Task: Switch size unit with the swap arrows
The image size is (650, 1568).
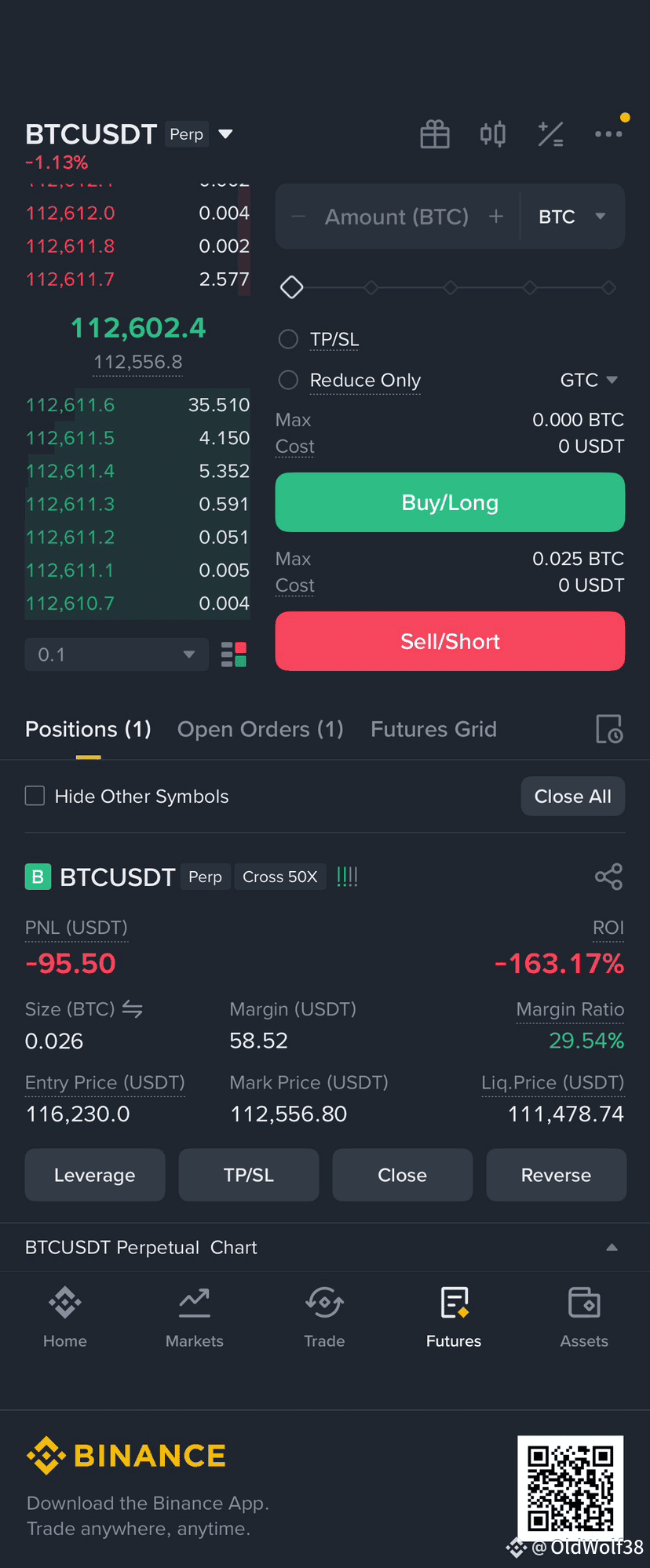Action: coord(133,1009)
